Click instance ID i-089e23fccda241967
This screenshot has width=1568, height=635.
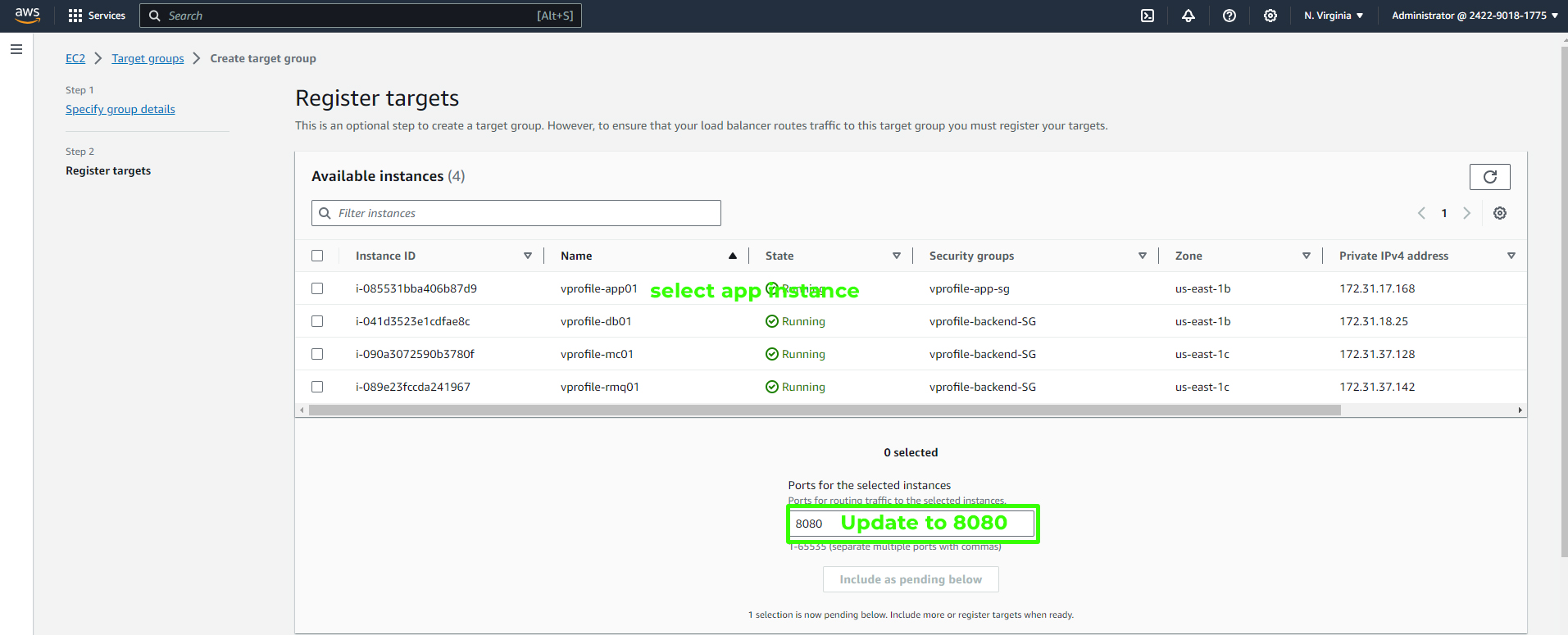[413, 387]
